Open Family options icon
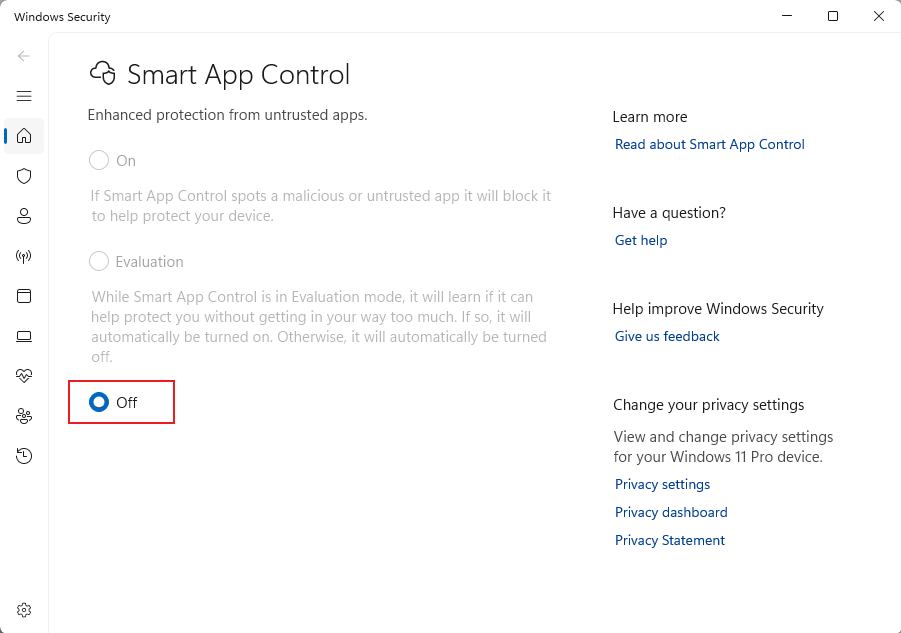Viewport: 901px width, 633px height. tap(24, 416)
